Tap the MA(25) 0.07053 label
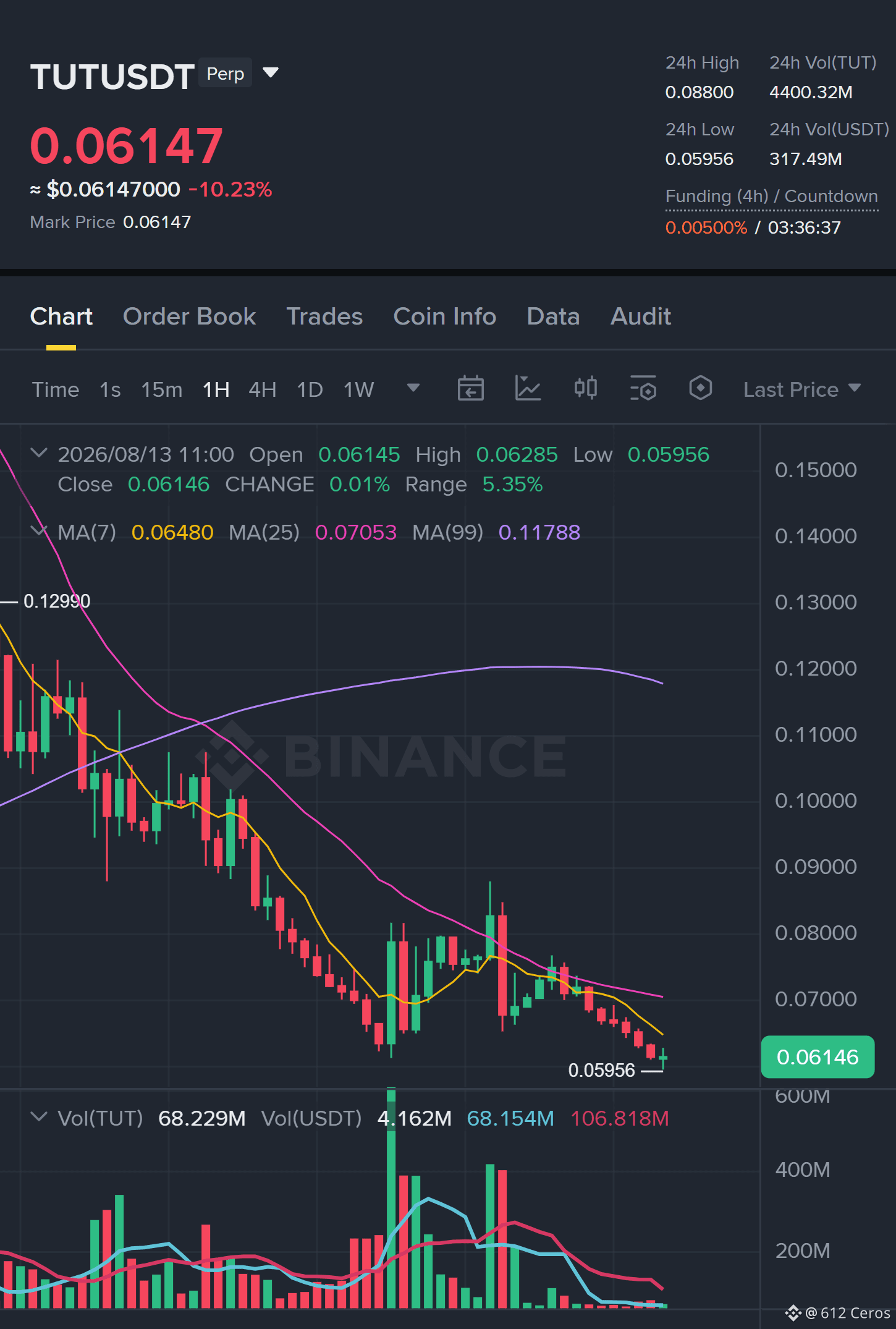The image size is (896, 1329). (x=313, y=532)
